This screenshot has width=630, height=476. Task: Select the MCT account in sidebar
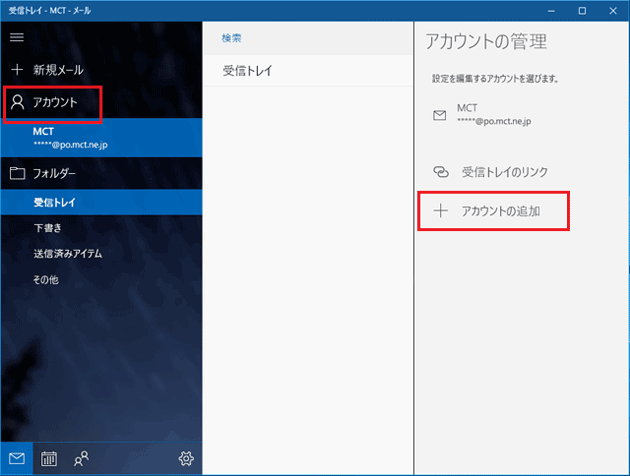[x=102, y=137]
